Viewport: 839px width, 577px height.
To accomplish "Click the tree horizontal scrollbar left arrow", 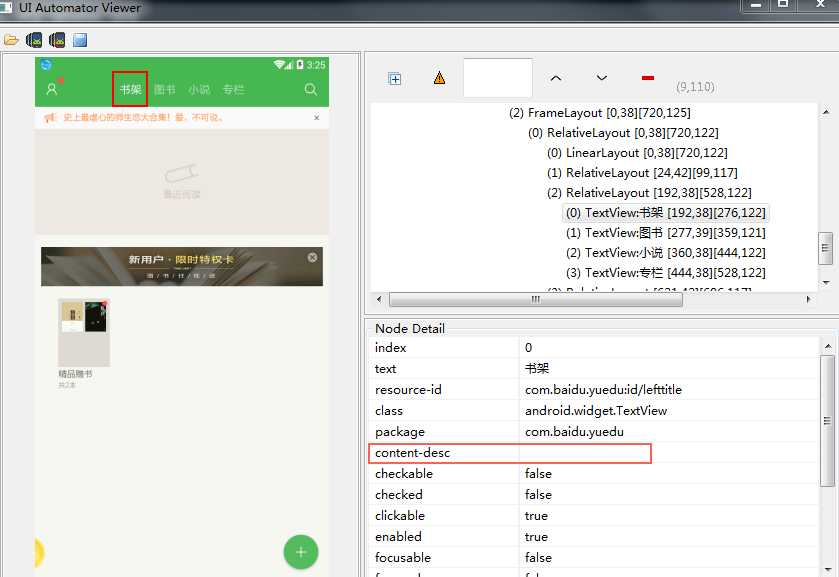I will coord(379,299).
